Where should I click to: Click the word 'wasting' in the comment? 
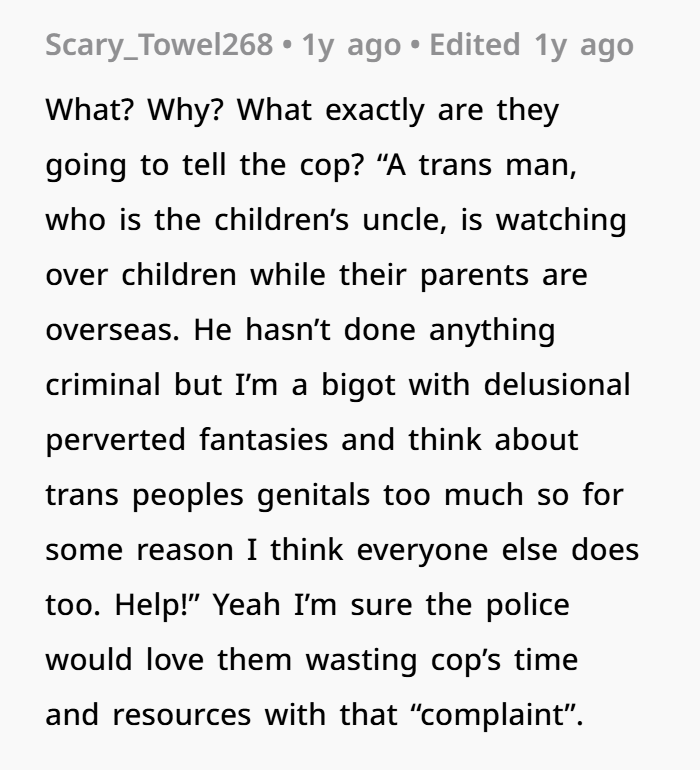361,660
